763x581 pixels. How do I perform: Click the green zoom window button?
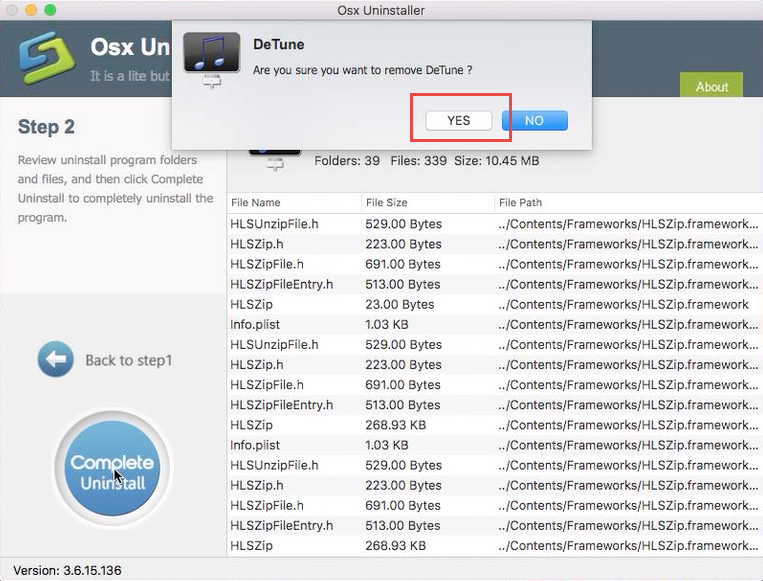coord(53,10)
